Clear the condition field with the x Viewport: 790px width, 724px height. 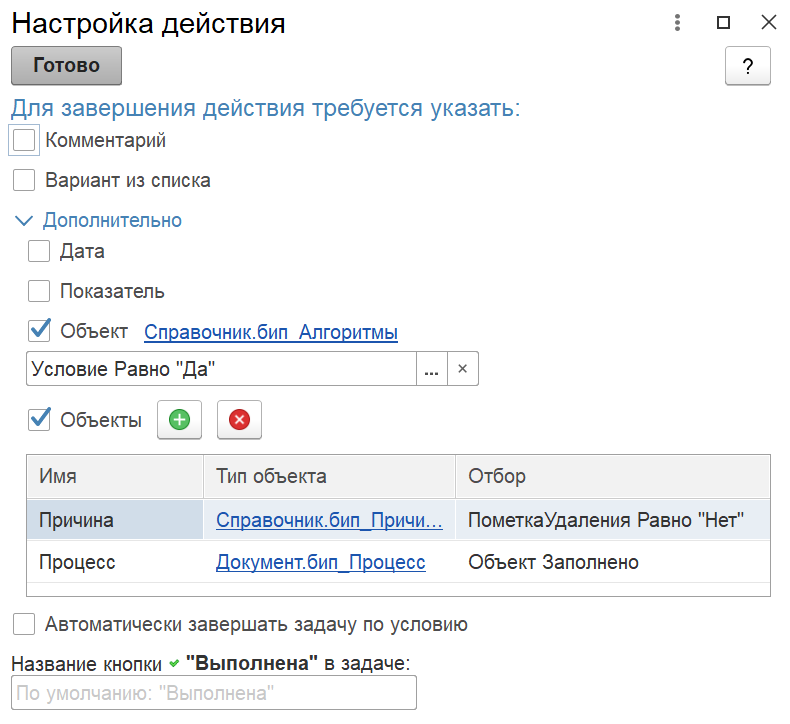coord(463,369)
